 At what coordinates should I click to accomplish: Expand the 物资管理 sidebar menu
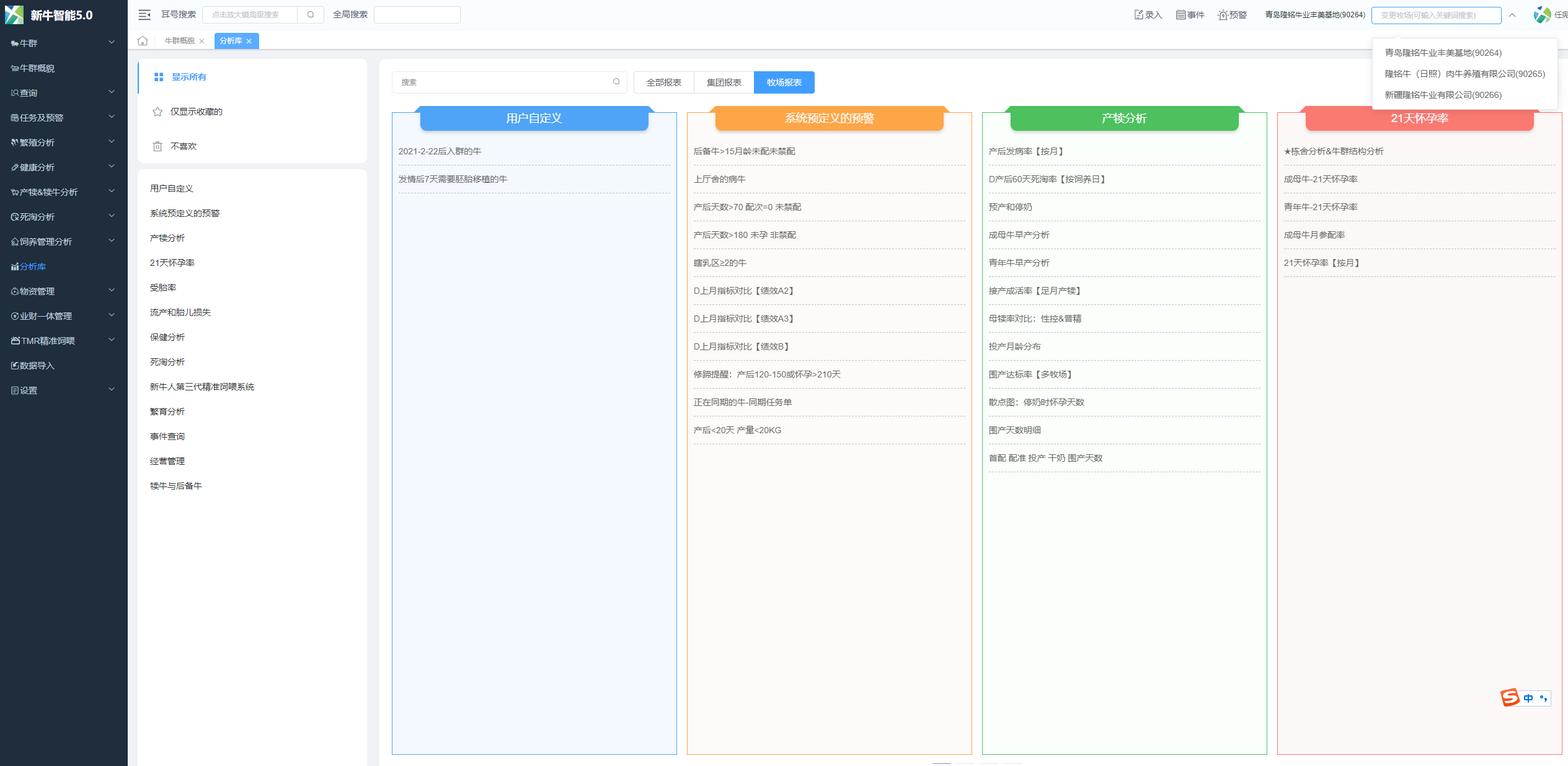coord(63,291)
